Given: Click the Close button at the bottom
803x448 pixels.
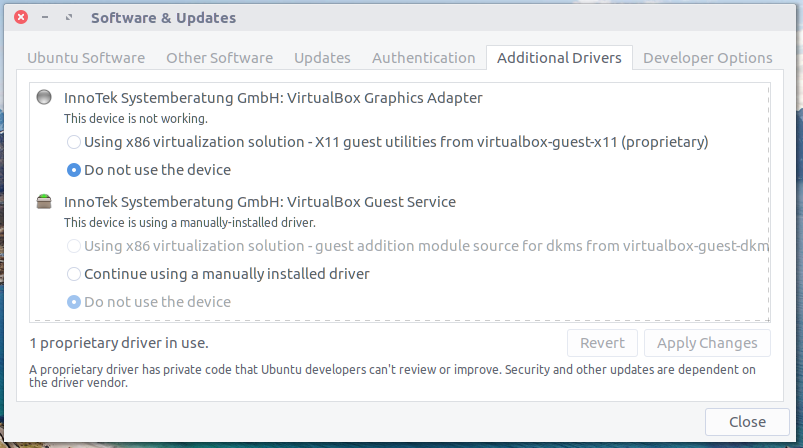Looking at the screenshot, I should click(x=747, y=422).
